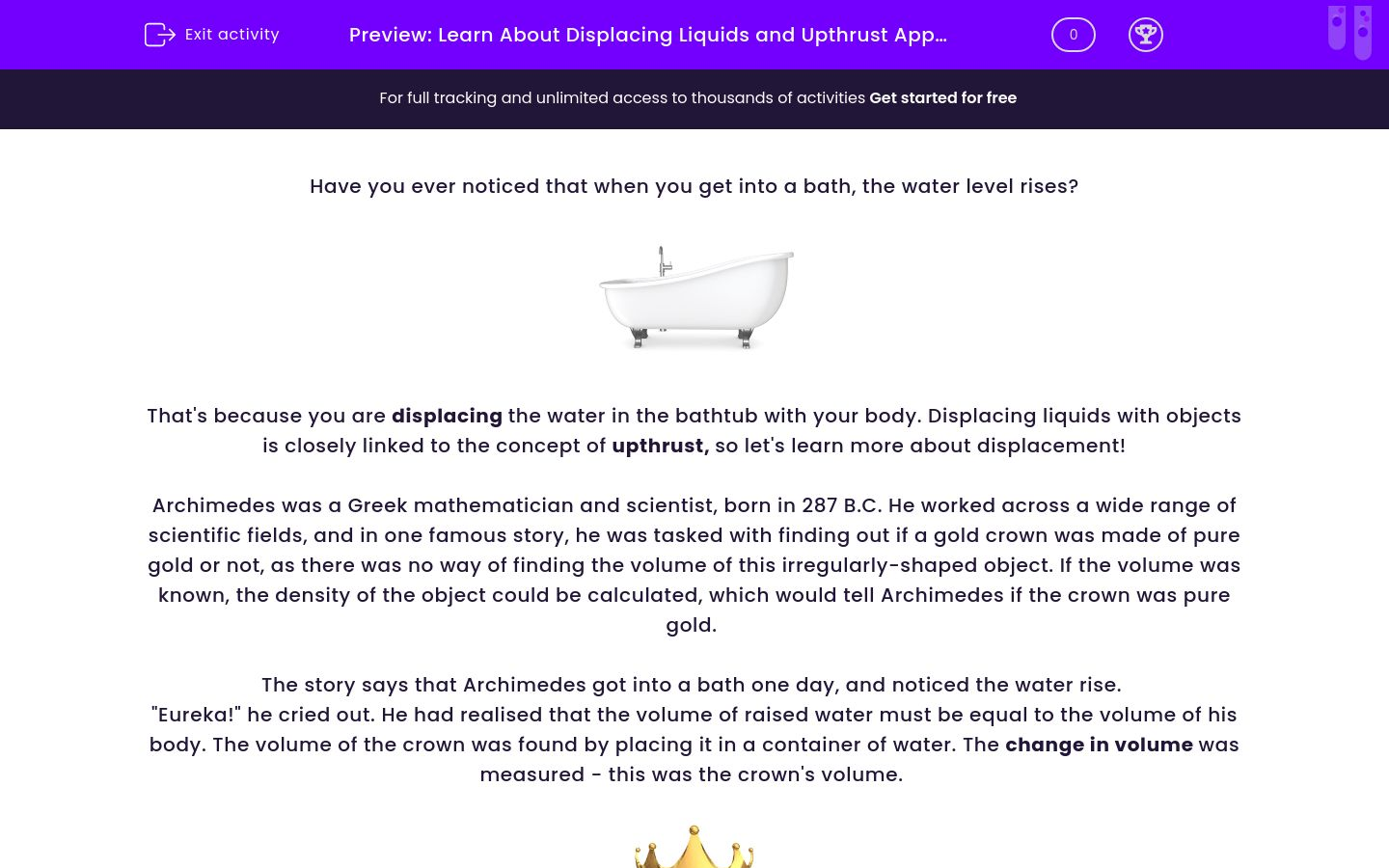Click the full tracking and unlimited access banner text

[622, 98]
